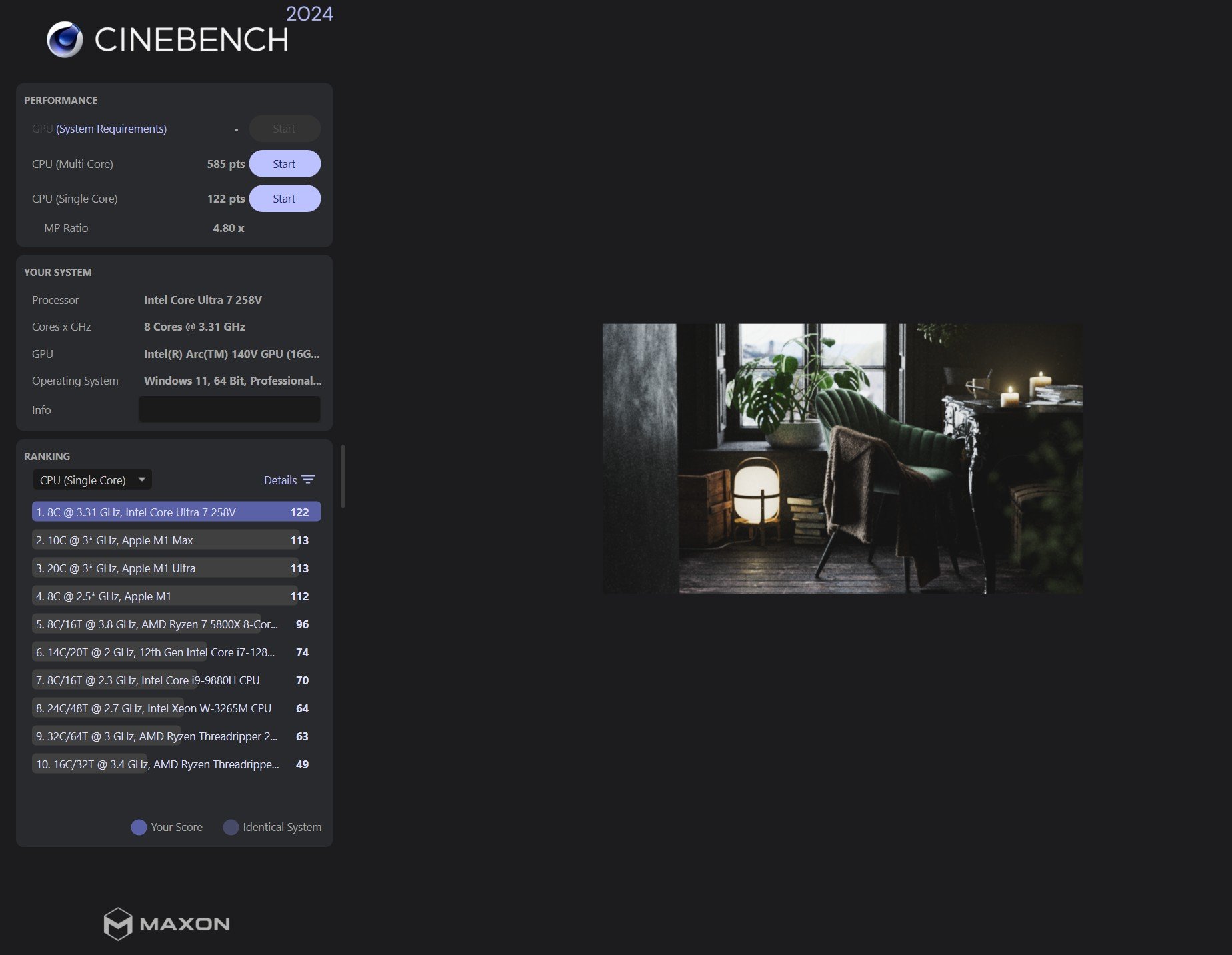Screen dimensions: 1232x955
Task: Click the ranking panel scrollbar
Action: point(343,476)
